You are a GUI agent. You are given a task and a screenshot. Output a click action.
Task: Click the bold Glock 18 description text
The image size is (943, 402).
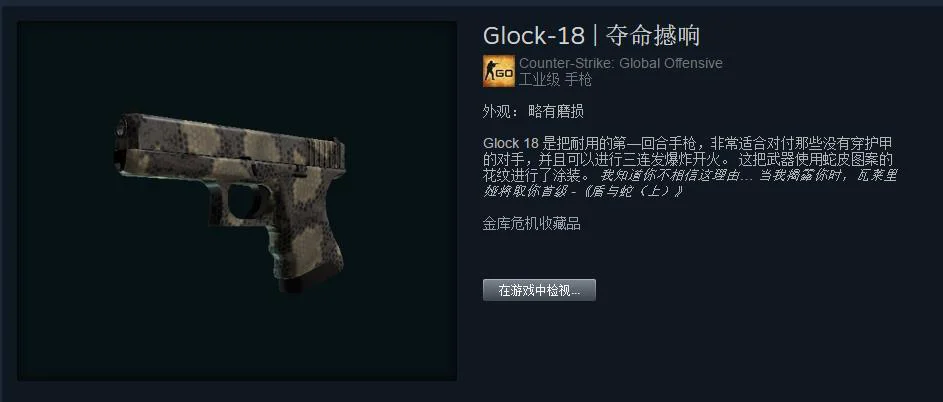[511, 144]
